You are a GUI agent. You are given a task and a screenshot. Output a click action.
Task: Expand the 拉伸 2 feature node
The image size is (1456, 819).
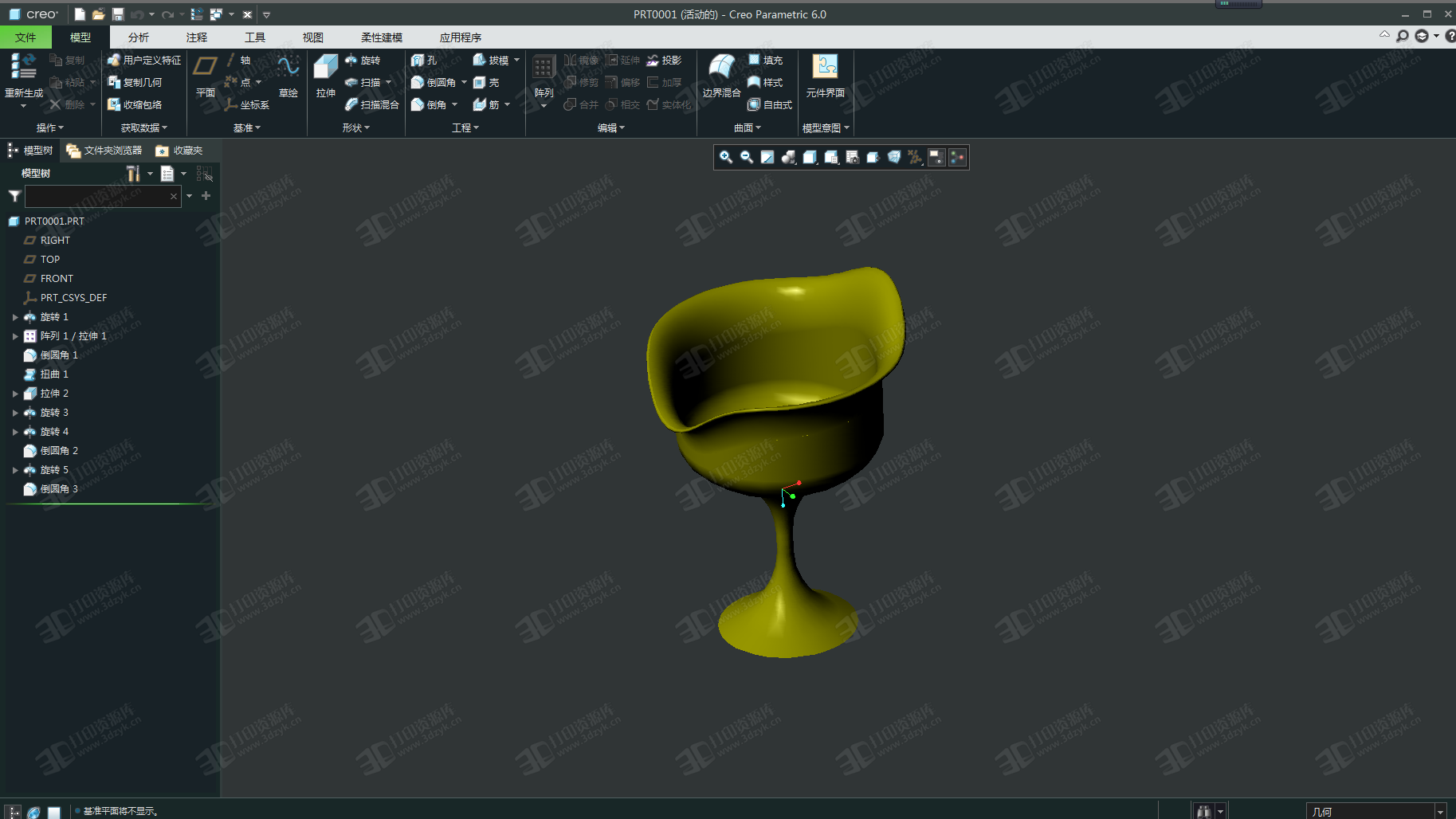14,394
